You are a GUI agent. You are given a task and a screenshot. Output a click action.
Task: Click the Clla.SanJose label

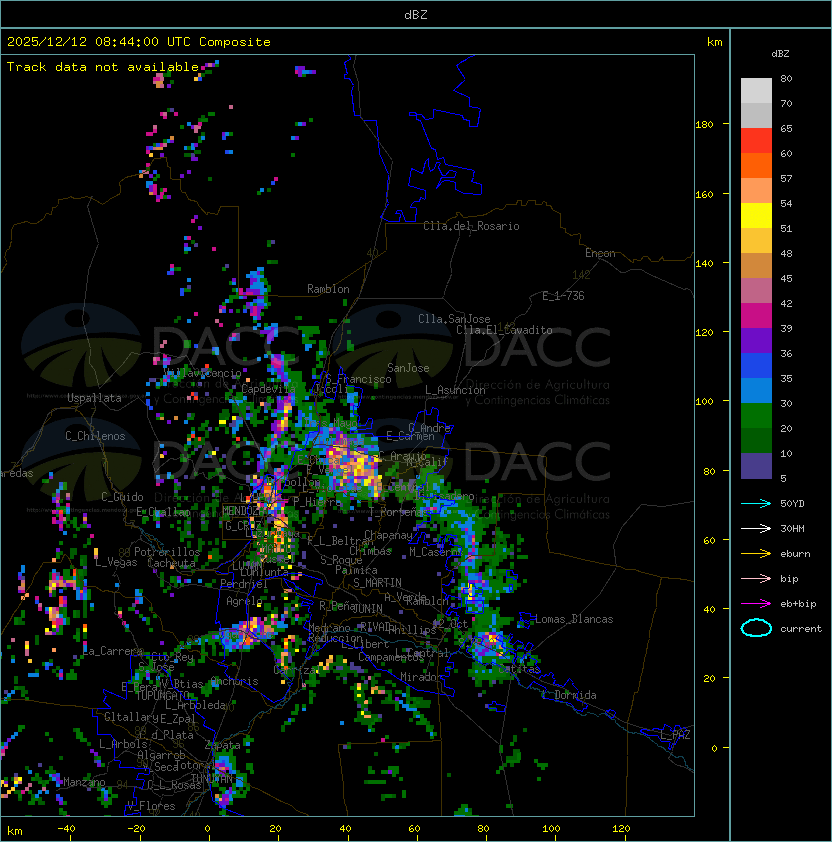pyautogui.click(x=454, y=319)
